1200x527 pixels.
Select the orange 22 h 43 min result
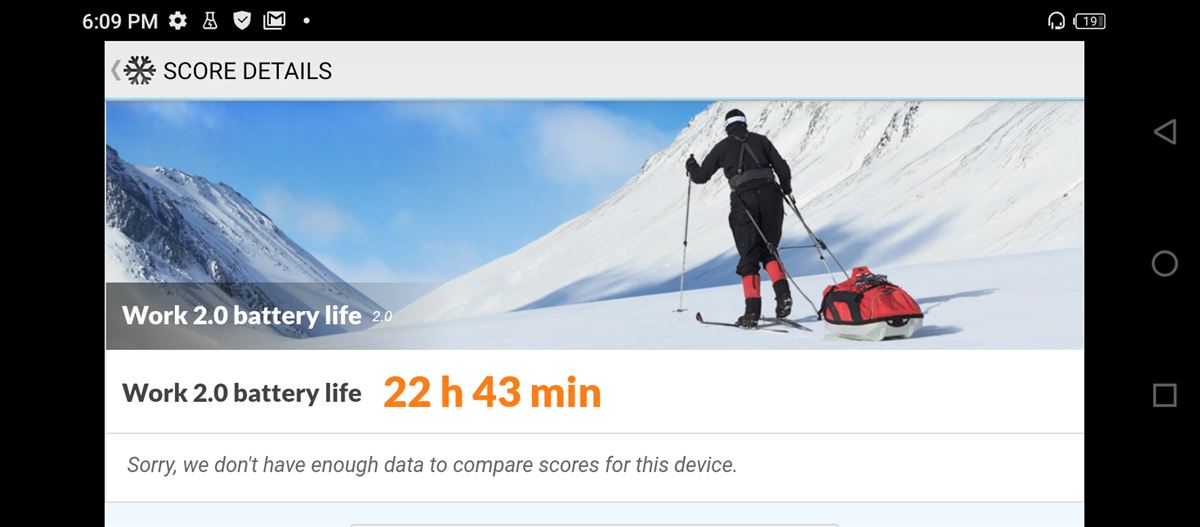coord(492,393)
